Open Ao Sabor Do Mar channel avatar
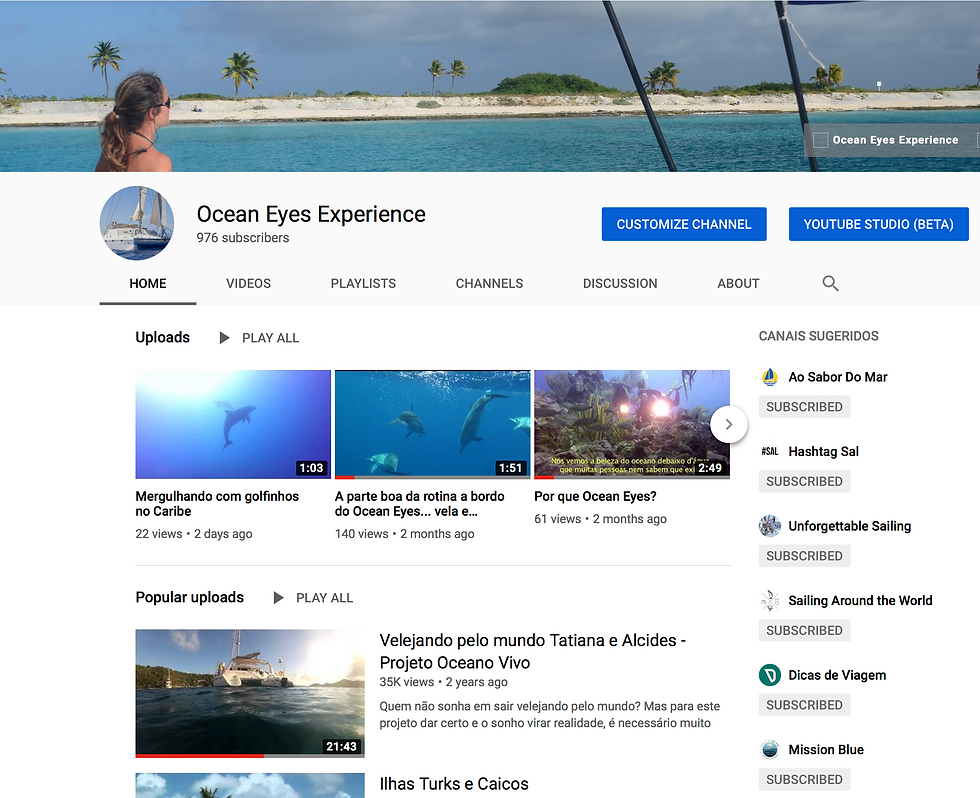980x798 pixels. click(770, 377)
